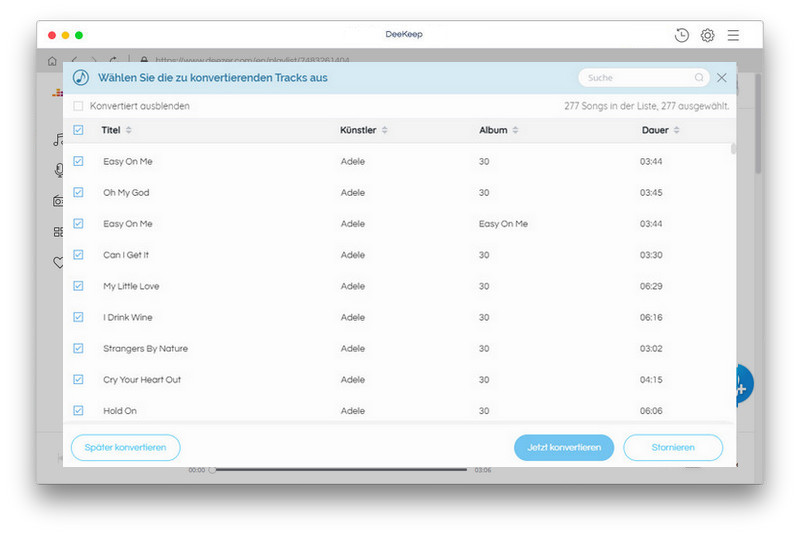Screen dimensions: 800x536
Task: Click duration 06:16
Action: (651, 317)
